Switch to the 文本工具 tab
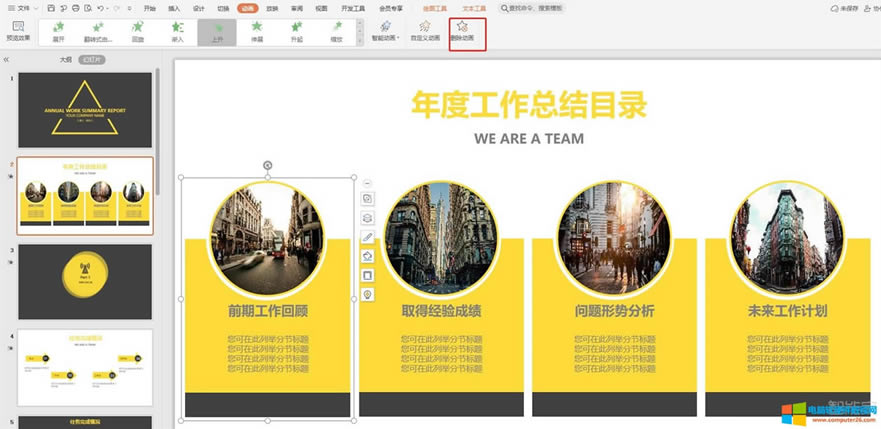This screenshot has width=881, height=429. (473, 8)
